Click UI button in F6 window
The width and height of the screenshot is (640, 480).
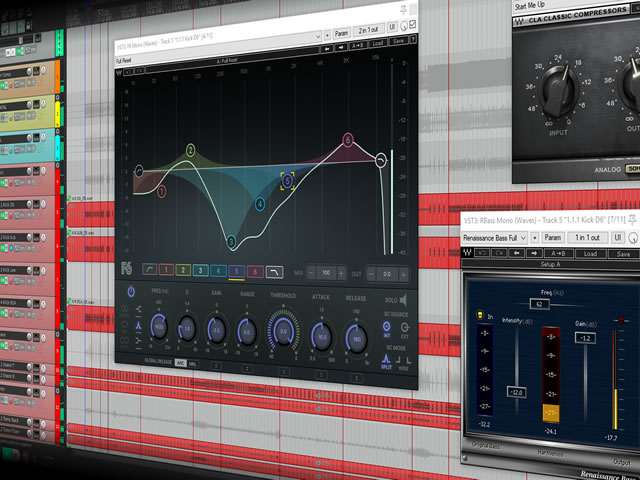(x=392, y=27)
